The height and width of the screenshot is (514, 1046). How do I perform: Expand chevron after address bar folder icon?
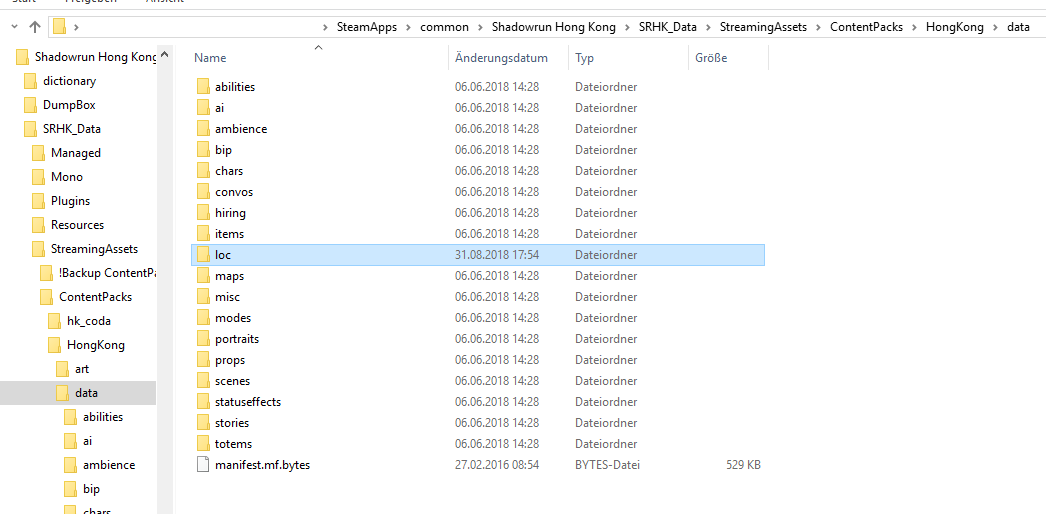coord(77,27)
